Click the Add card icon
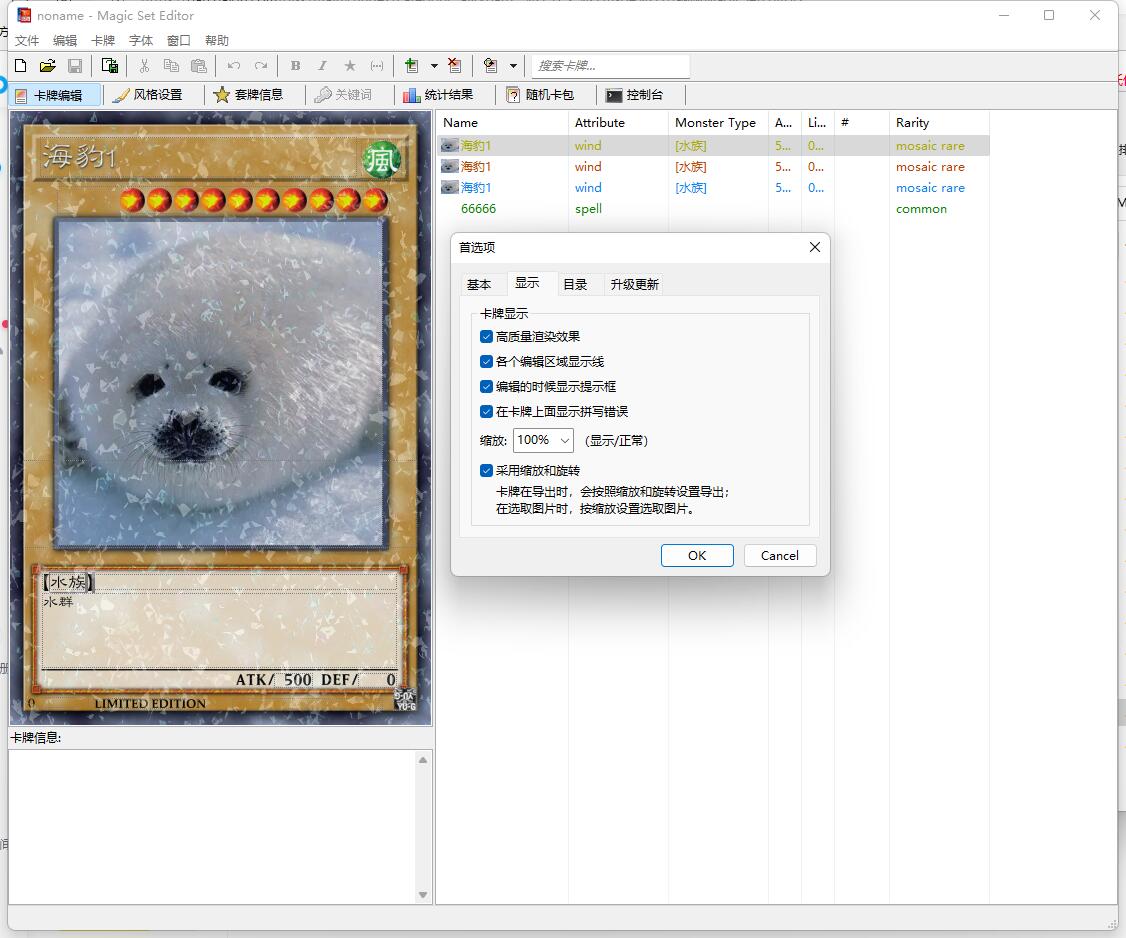Image resolution: width=1126 pixels, height=938 pixels. coord(411,66)
